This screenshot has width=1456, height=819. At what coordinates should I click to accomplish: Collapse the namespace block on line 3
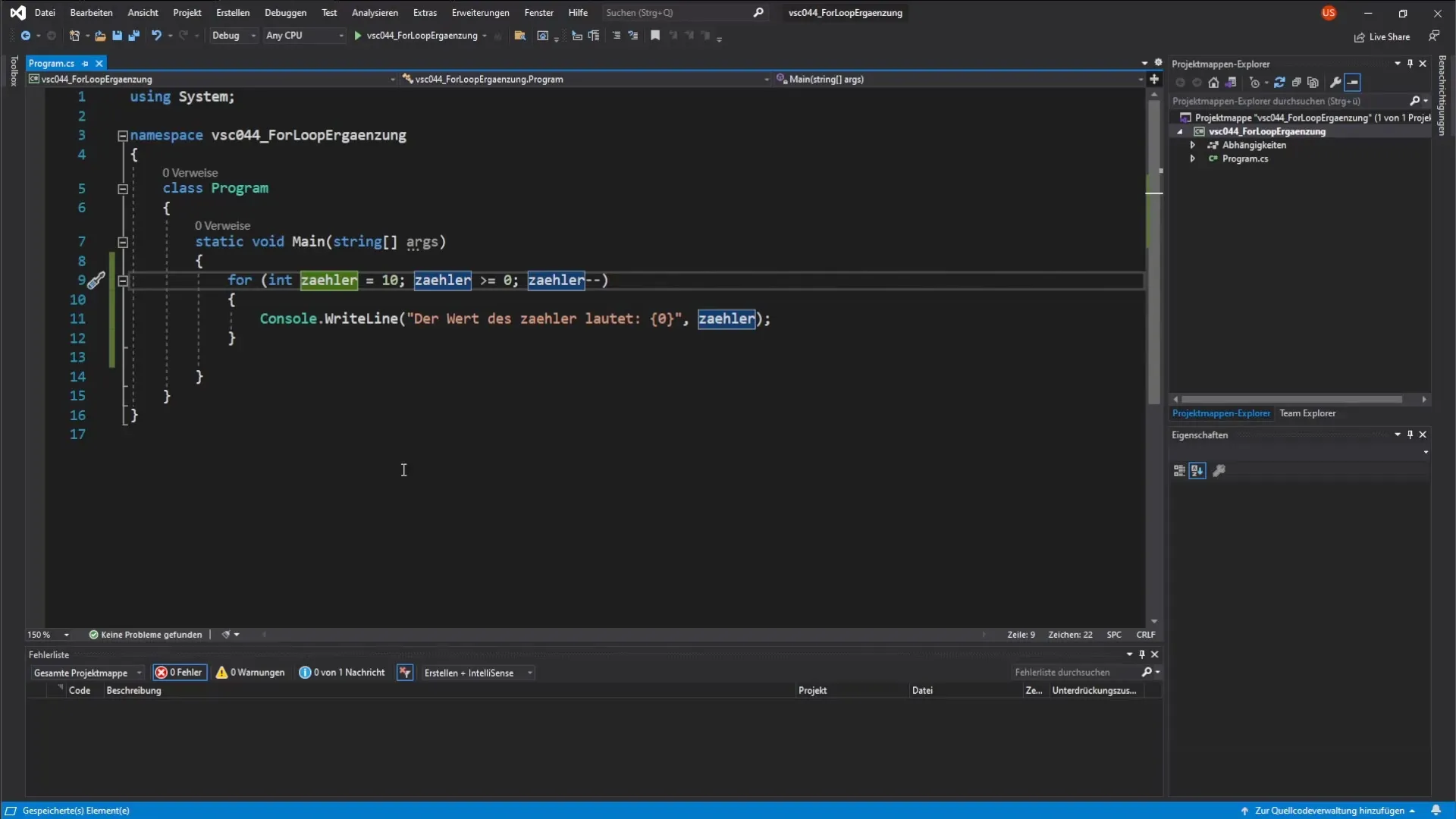tap(122, 136)
